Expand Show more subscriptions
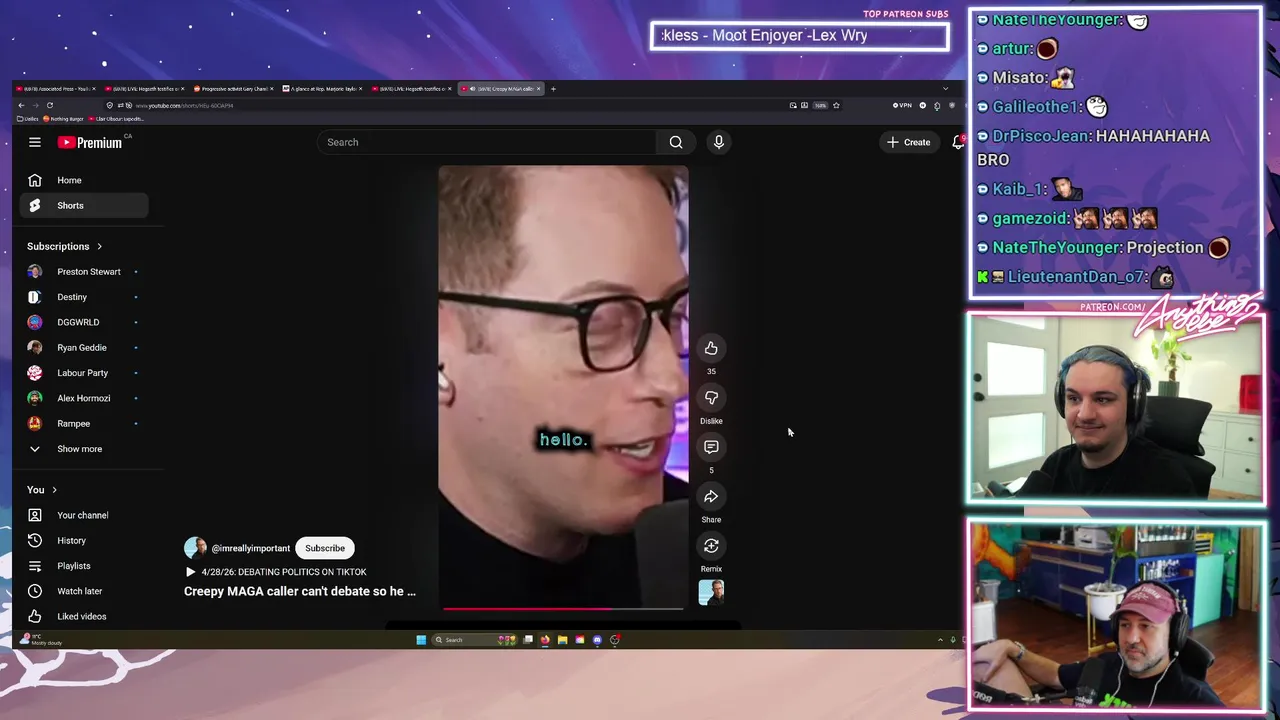The height and width of the screenshot is (720, 1280). pyautogui.click(x=84, y=449)
